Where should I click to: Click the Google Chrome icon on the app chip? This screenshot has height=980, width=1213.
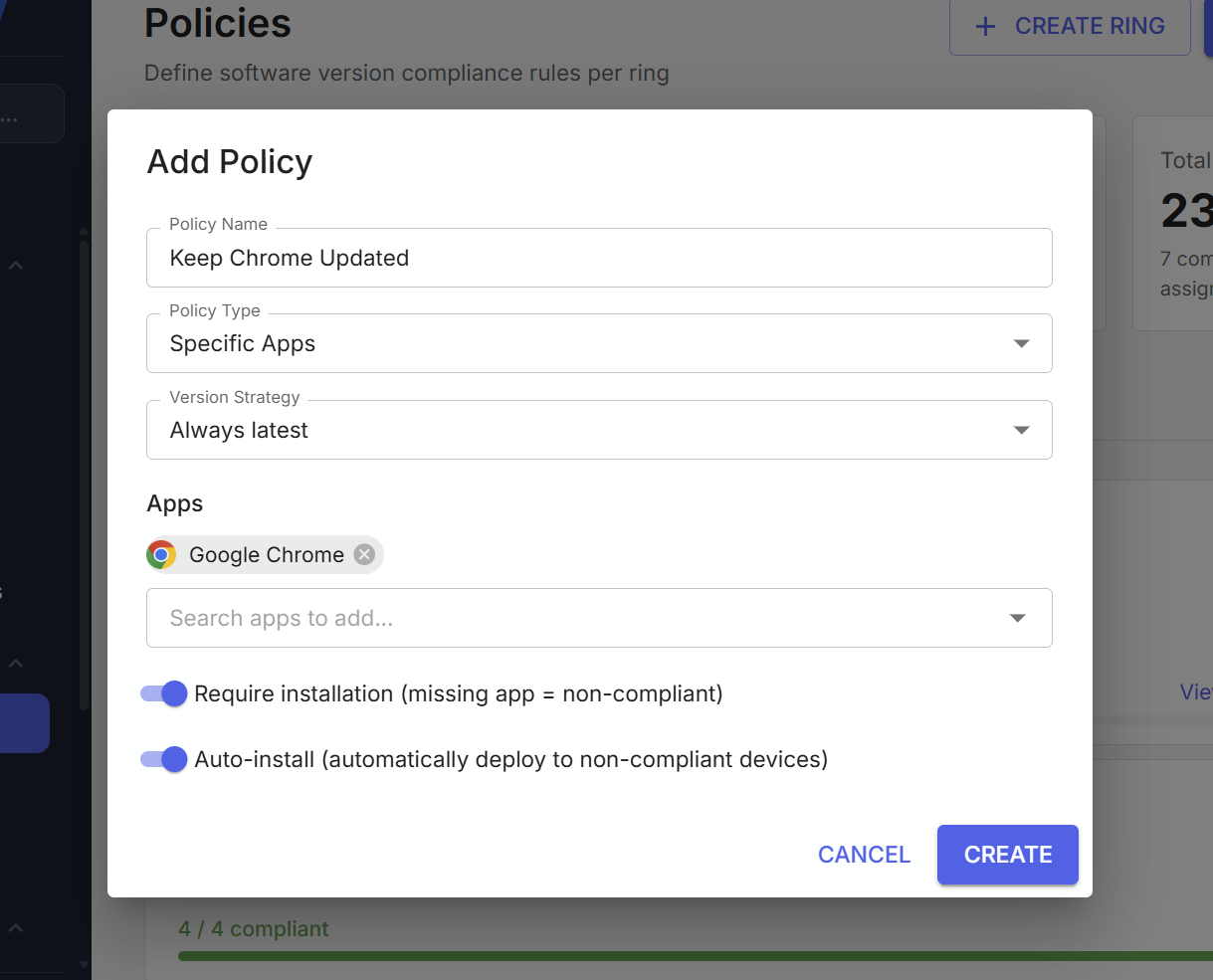[x=160, y=554]
